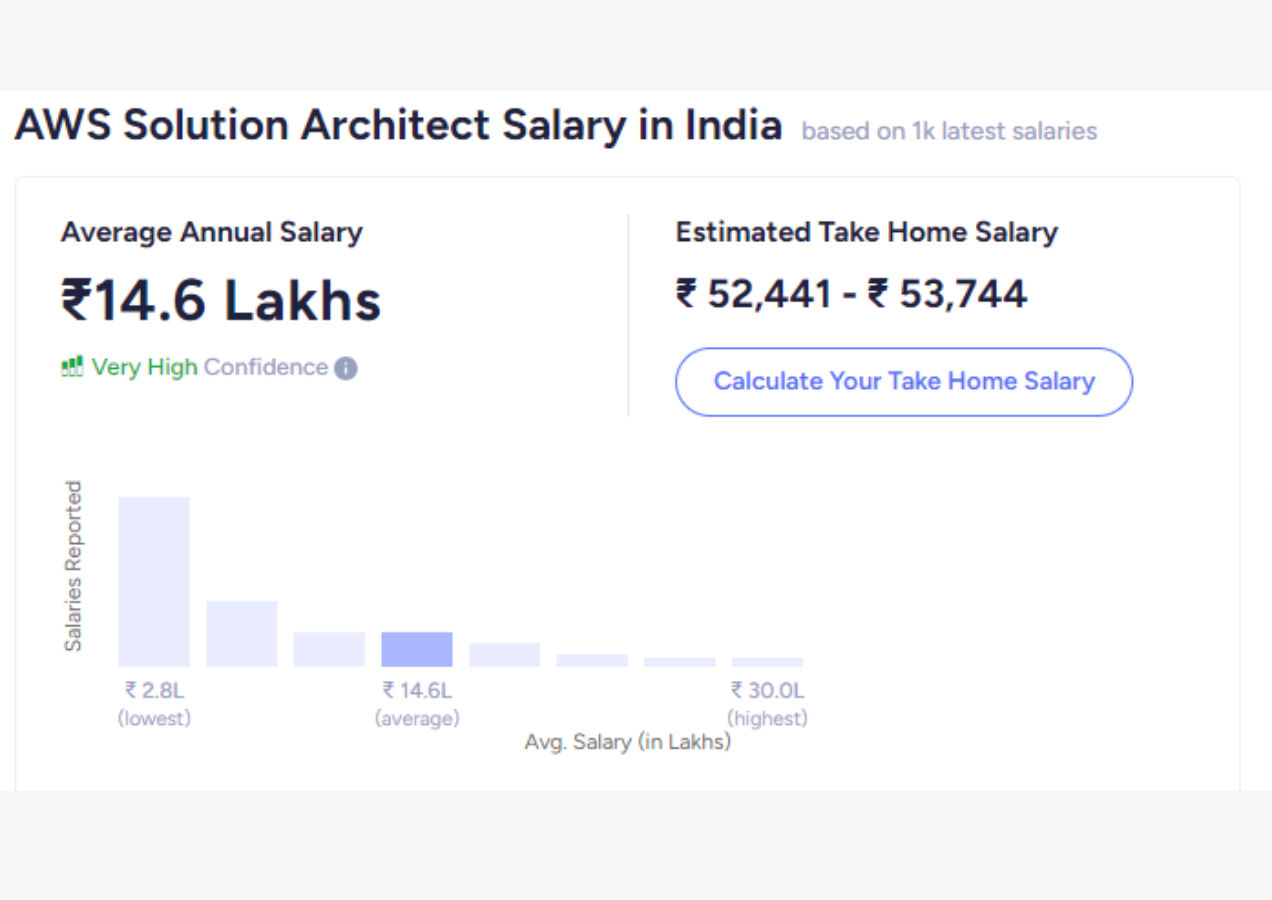Click the Salaries Reported axis label

point(73,566)
